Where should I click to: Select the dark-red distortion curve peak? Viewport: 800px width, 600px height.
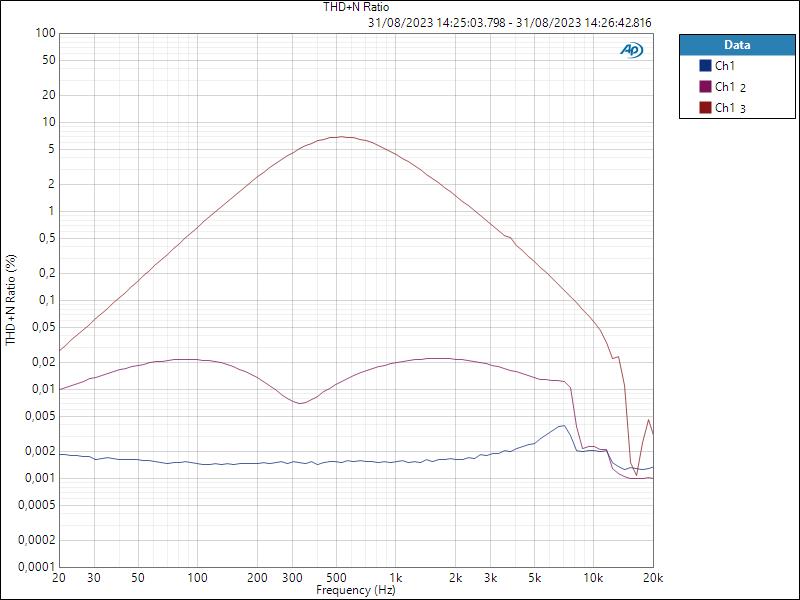click(340, 137)
